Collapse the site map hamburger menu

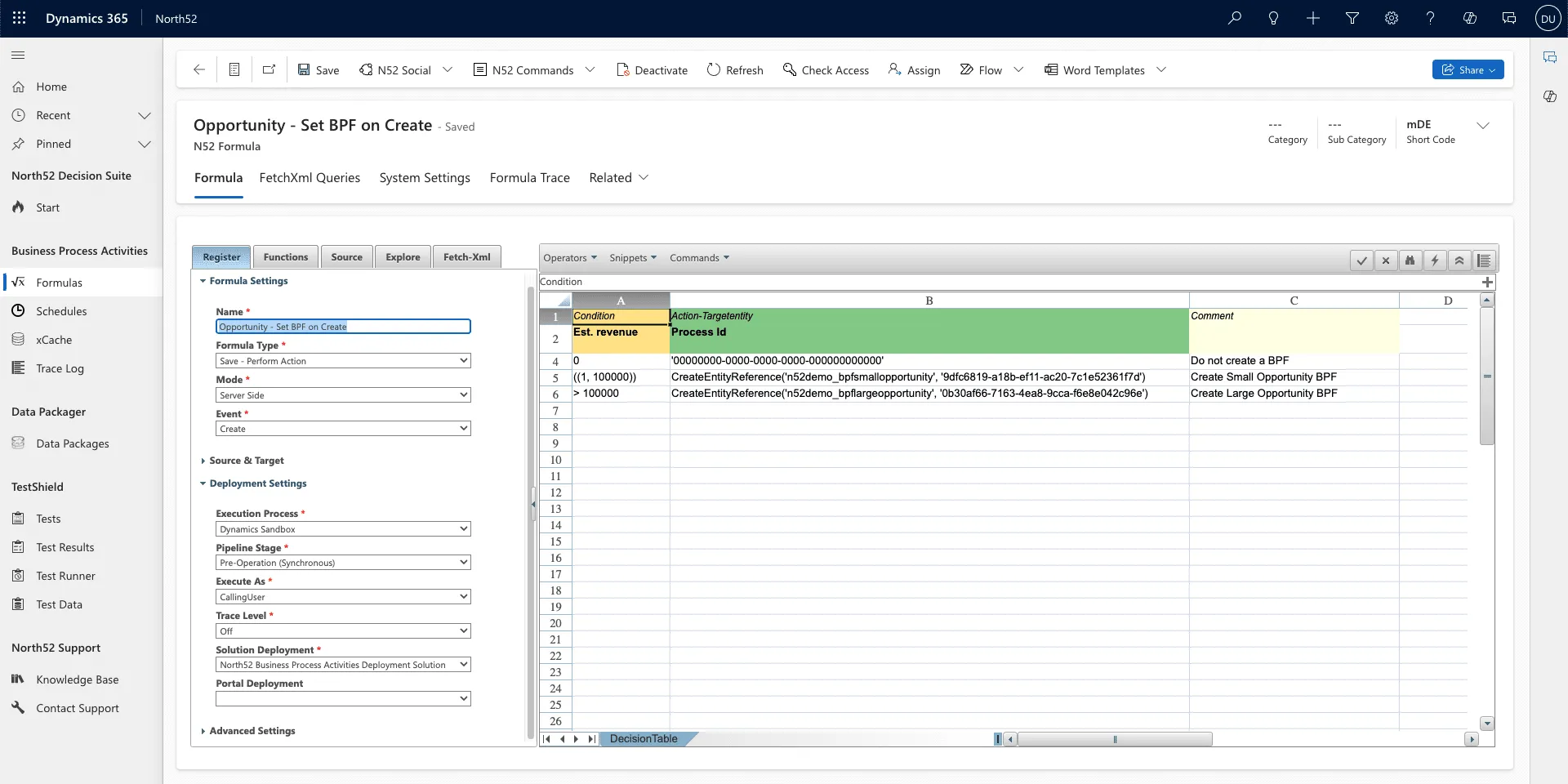18,55
